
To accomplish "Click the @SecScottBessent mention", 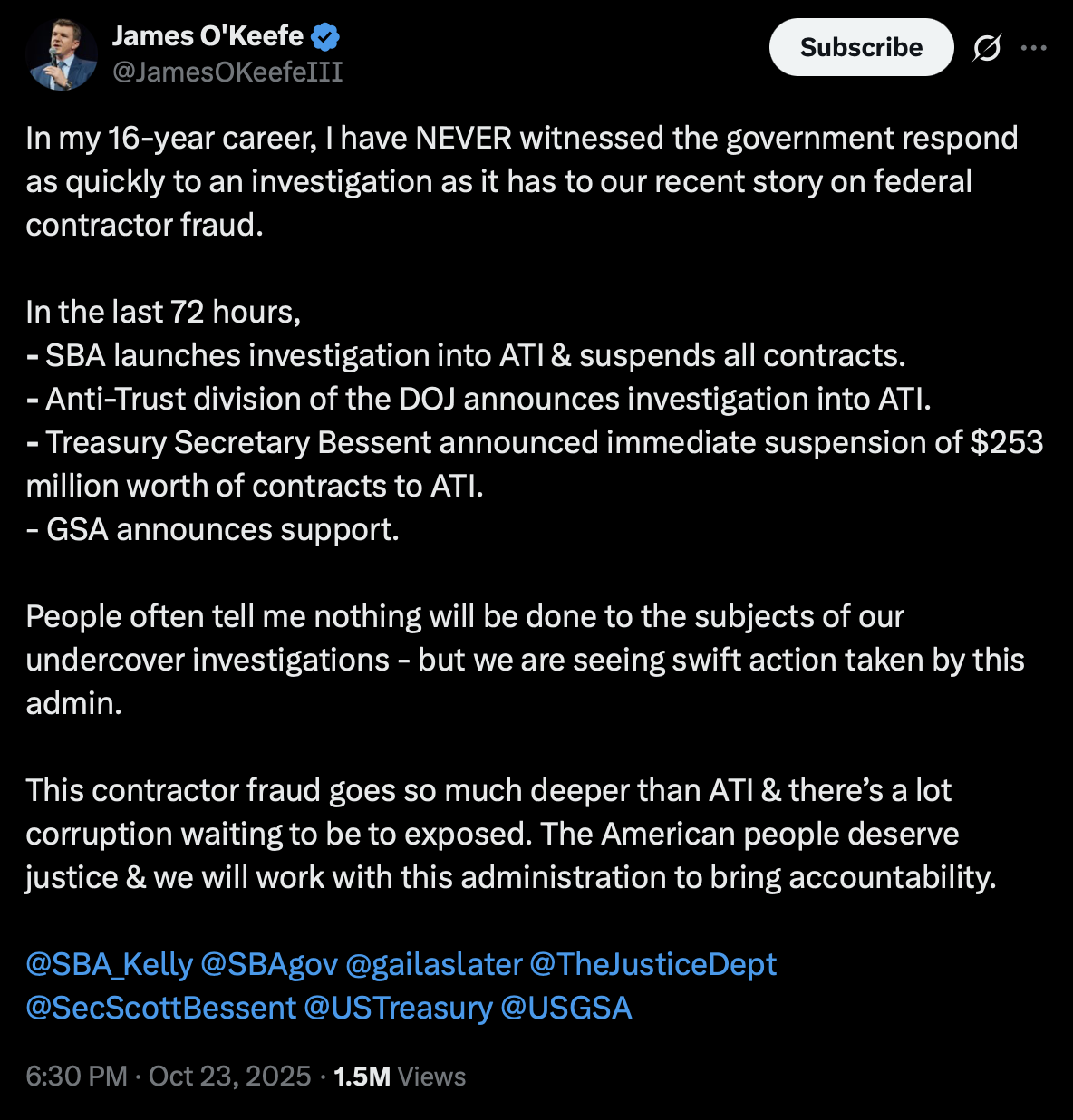I will pos(161,1008).
